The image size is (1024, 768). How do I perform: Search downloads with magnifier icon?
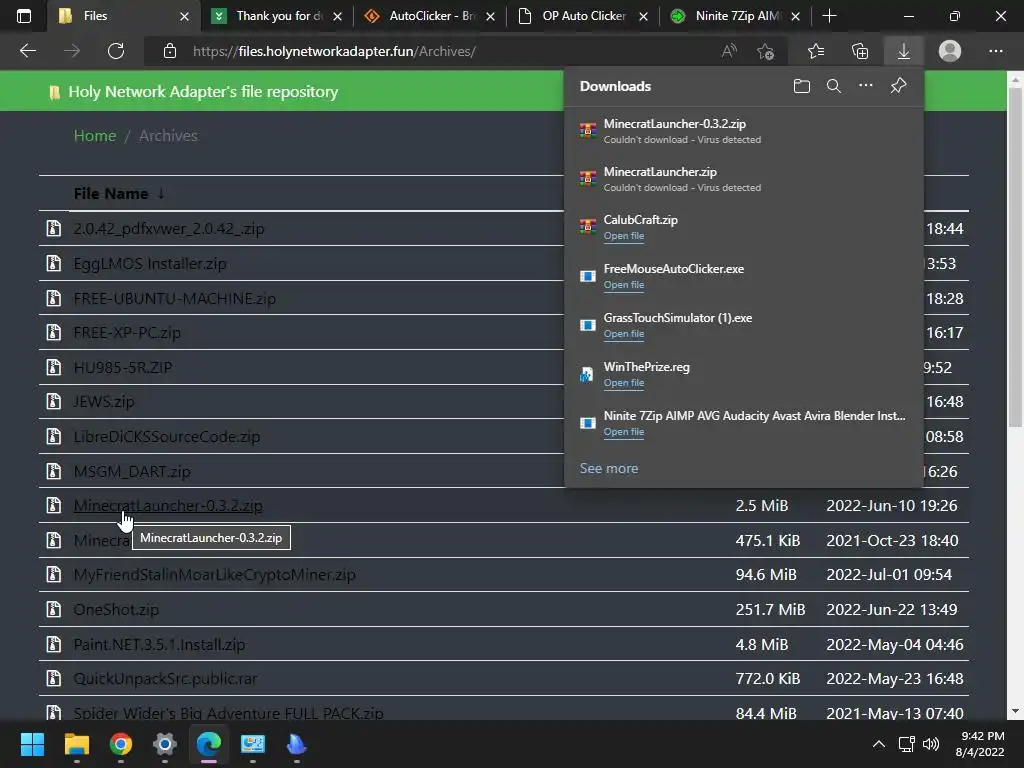(x=833, y=86)
